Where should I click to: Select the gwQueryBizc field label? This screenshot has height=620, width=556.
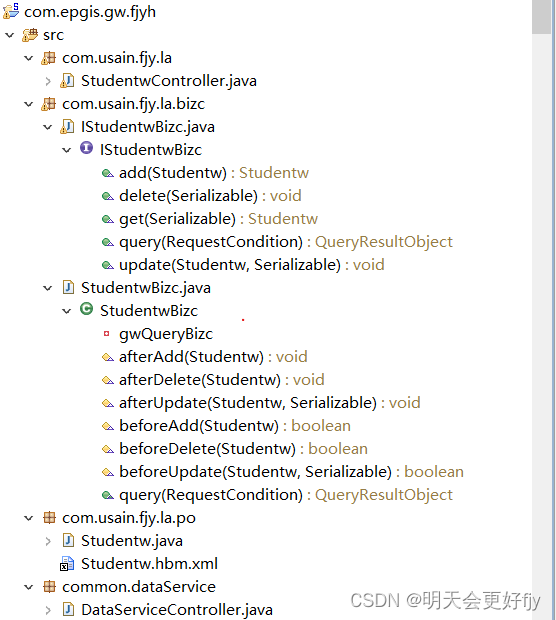coord(166,334)
